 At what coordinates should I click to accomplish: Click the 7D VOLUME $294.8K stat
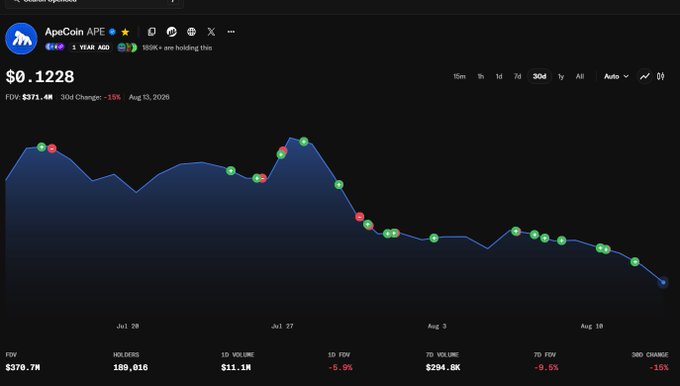pos(443,362)
